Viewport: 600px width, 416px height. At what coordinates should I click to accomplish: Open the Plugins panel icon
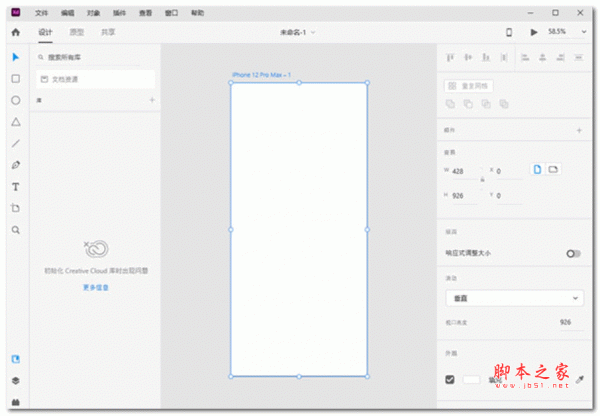coord(16,402)
